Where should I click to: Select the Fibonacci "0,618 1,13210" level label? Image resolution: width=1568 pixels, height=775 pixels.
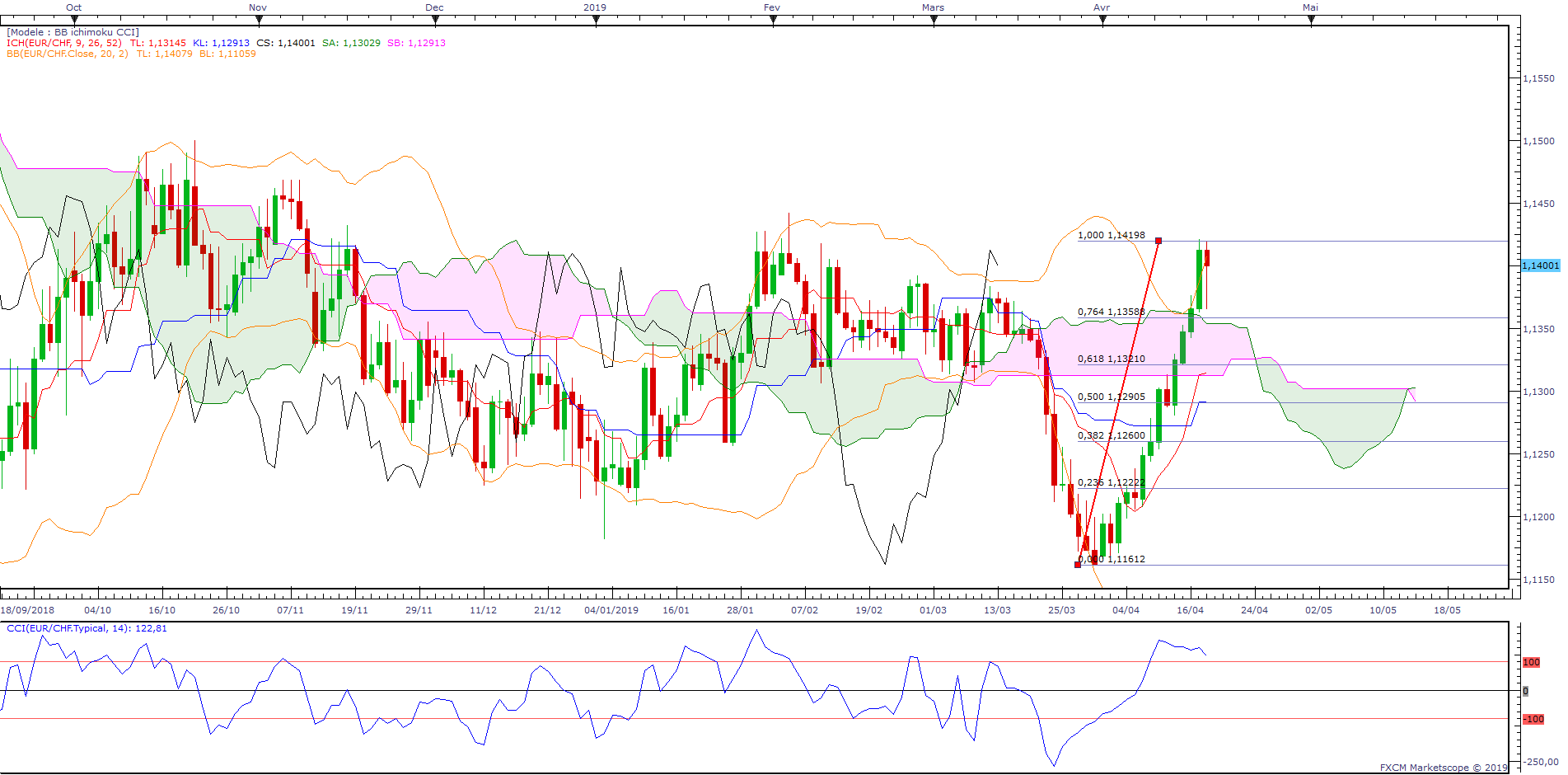(x=1112, y=359)
